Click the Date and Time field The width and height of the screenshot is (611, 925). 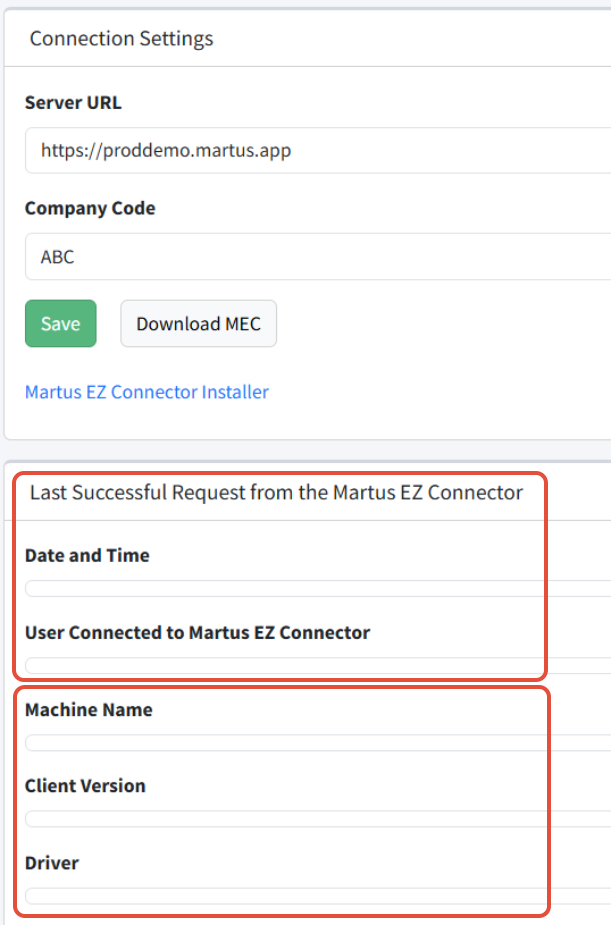(318, 588)
